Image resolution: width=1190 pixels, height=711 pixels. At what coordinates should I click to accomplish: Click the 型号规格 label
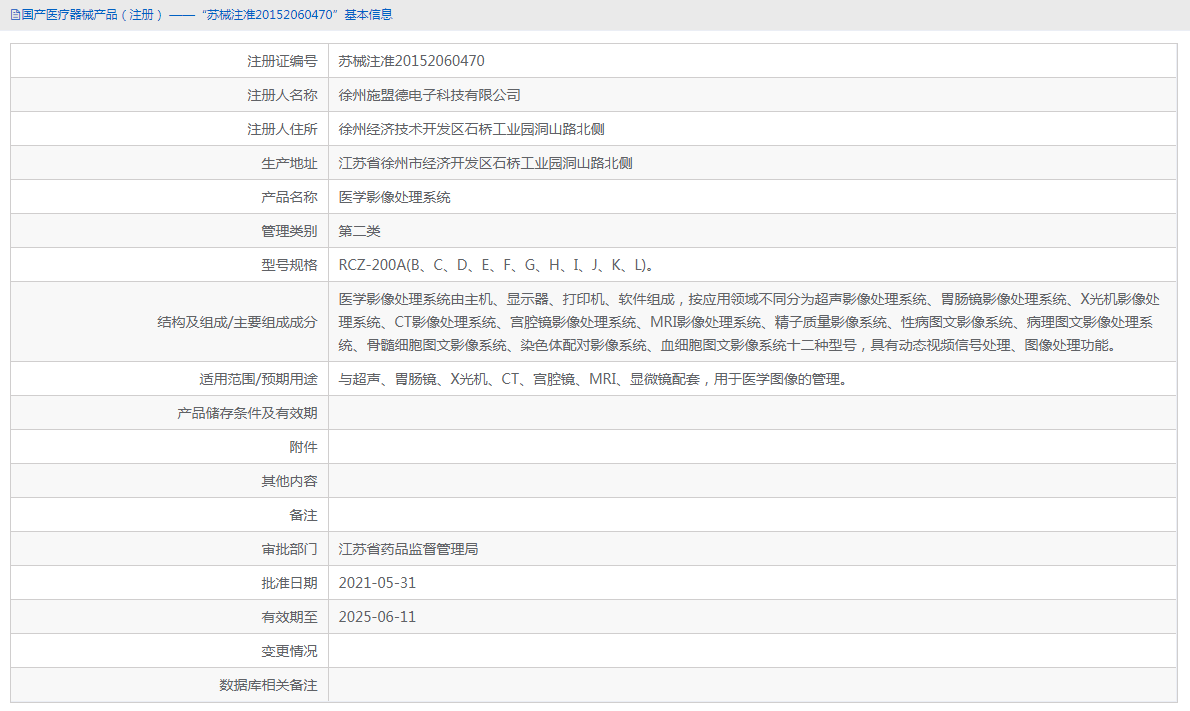coord(289,265)
